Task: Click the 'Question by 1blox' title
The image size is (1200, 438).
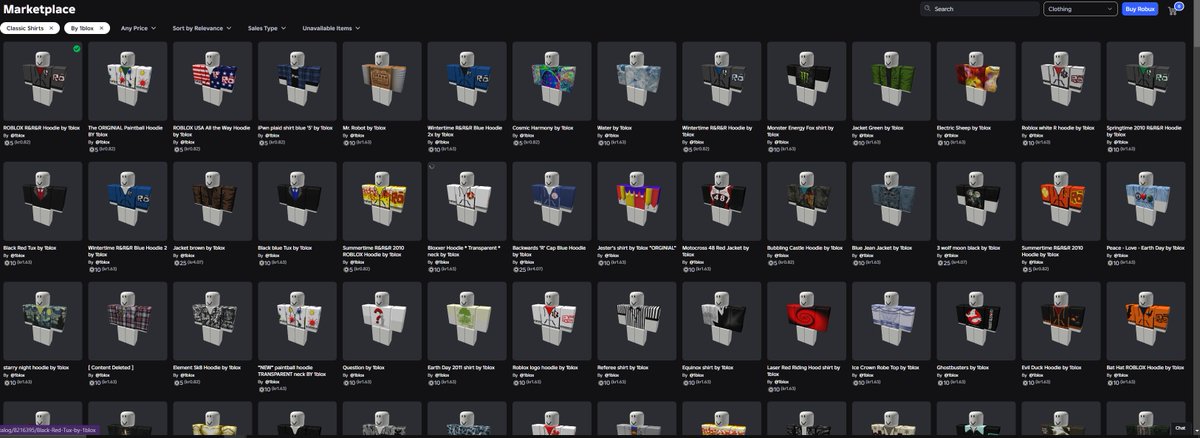Action: click(364, 368)
